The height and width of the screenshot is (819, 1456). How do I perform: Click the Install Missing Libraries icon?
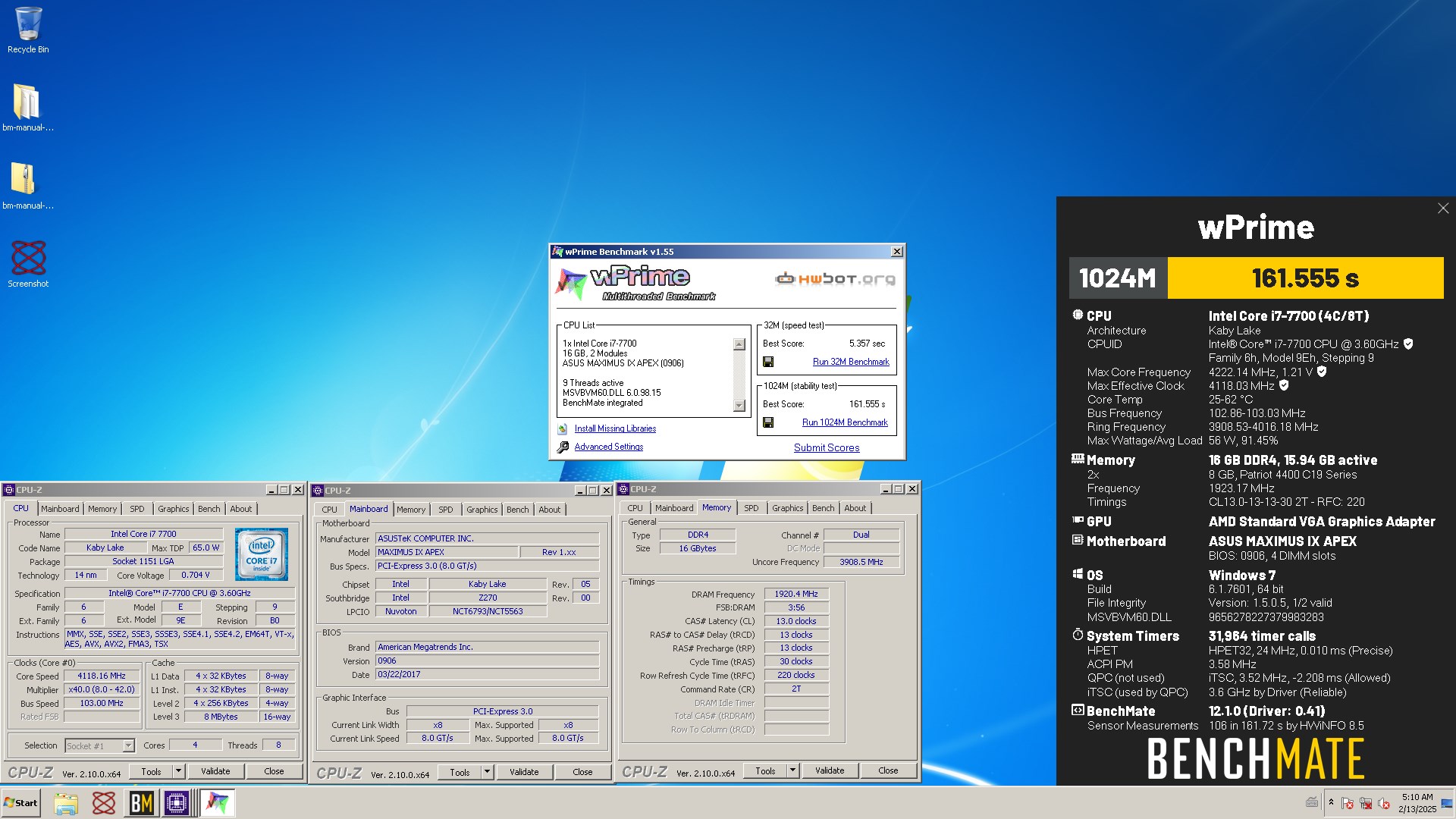[x=563, y=428]
